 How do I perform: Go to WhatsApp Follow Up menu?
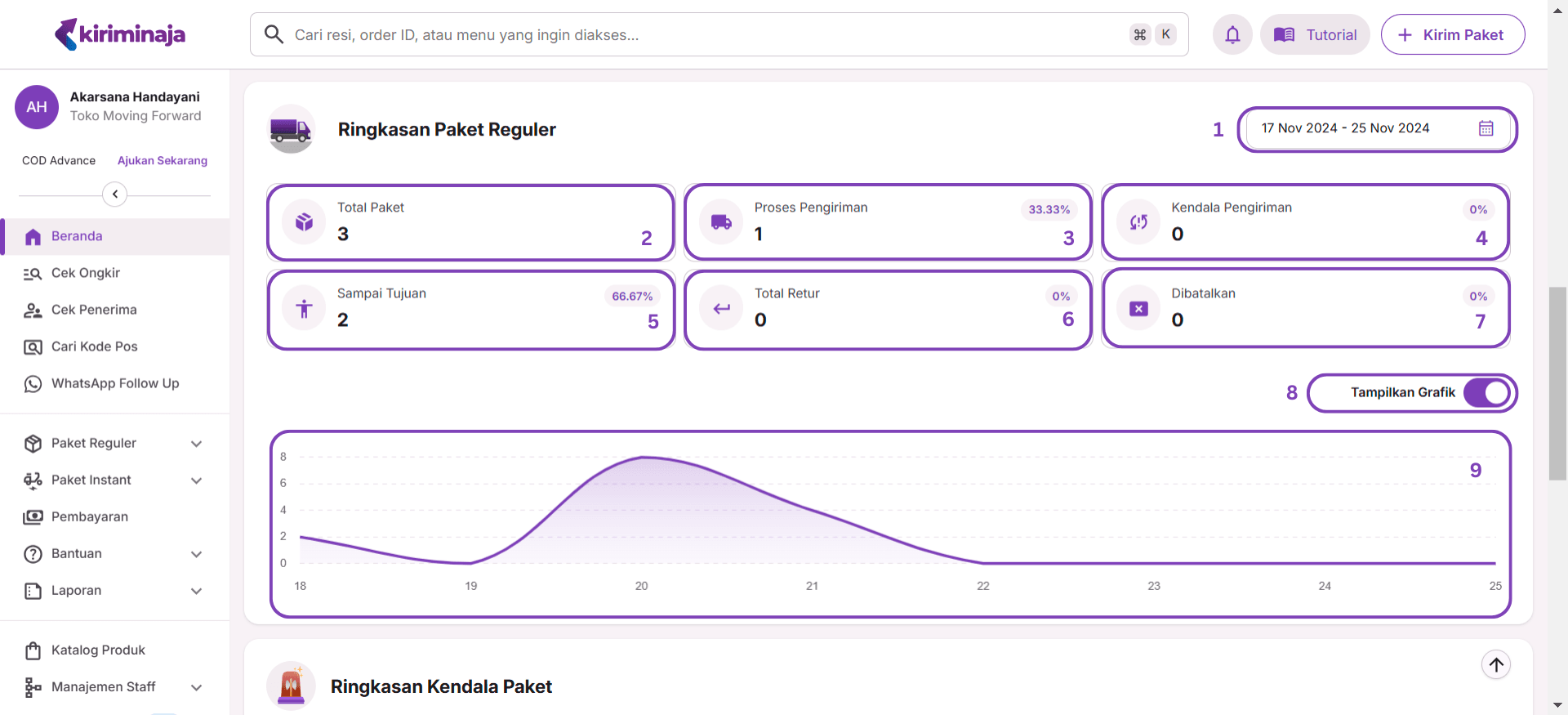(x=114, y=383)
